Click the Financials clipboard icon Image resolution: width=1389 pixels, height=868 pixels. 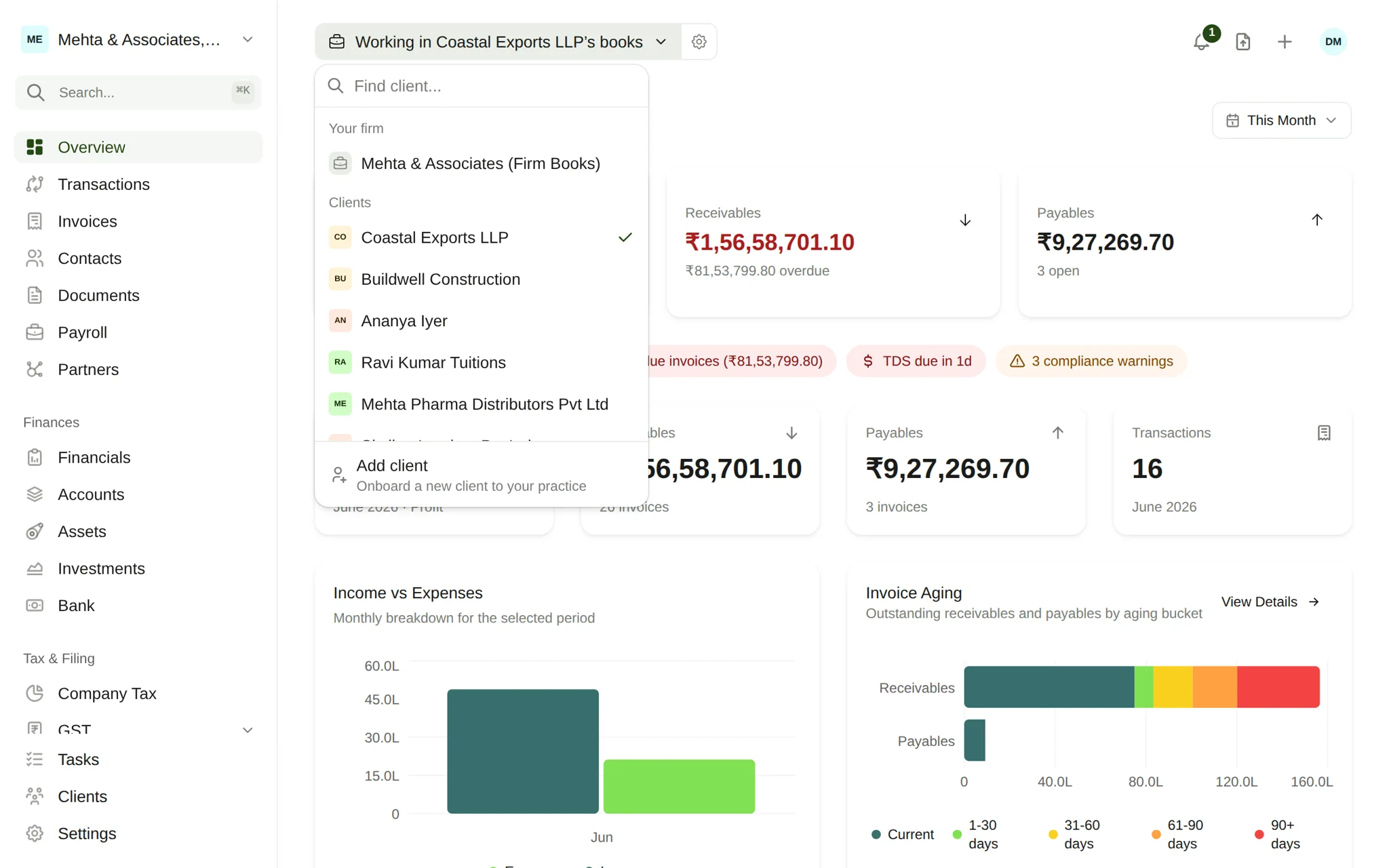click(x=35, y=457)
